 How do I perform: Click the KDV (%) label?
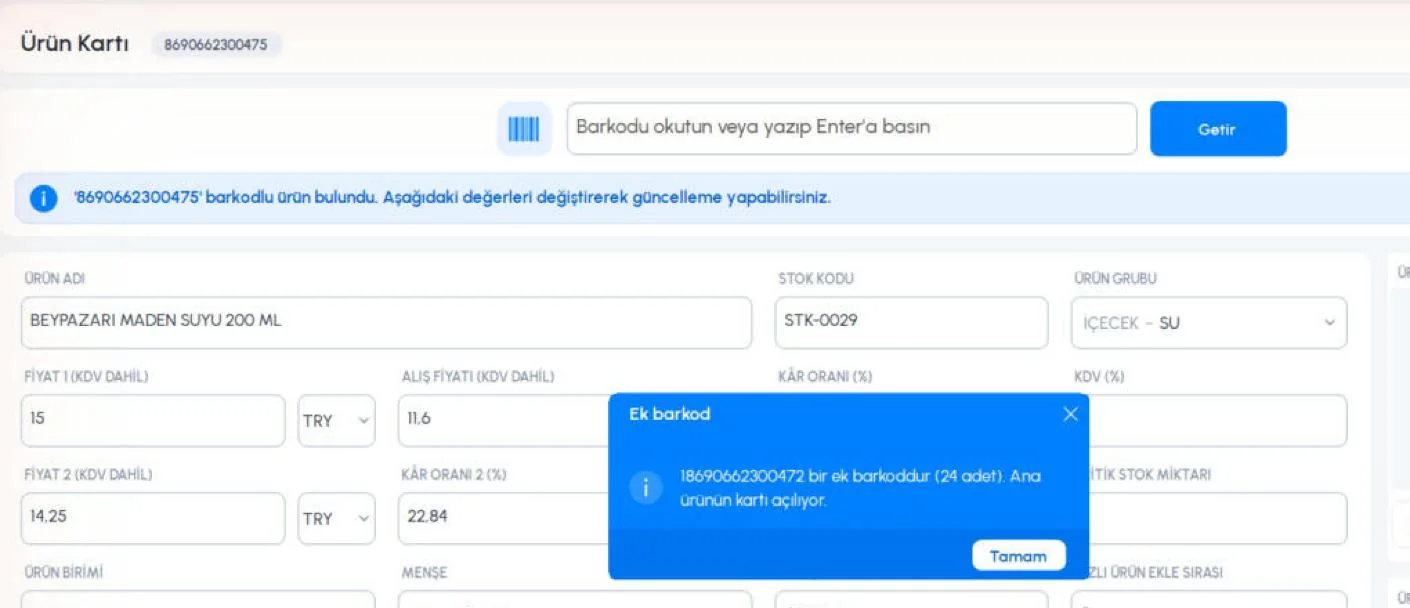point(1099,377)
